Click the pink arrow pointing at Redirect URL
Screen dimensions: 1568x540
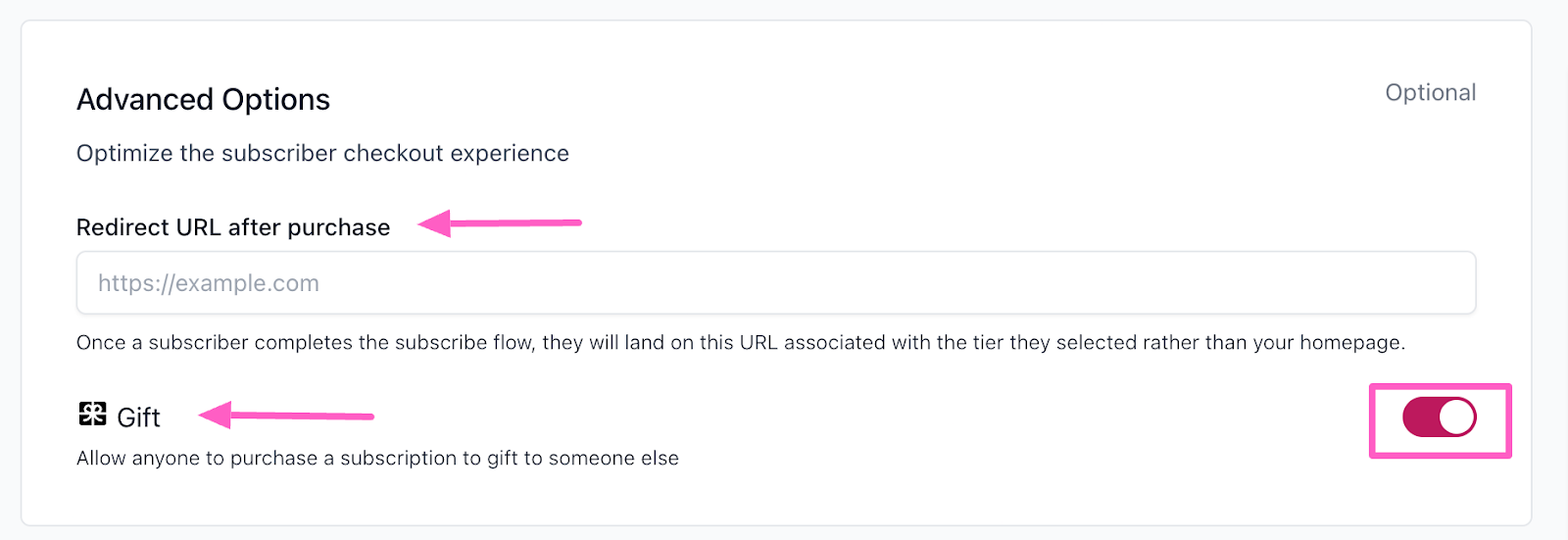pyautogui.click(x=500, y=223)
